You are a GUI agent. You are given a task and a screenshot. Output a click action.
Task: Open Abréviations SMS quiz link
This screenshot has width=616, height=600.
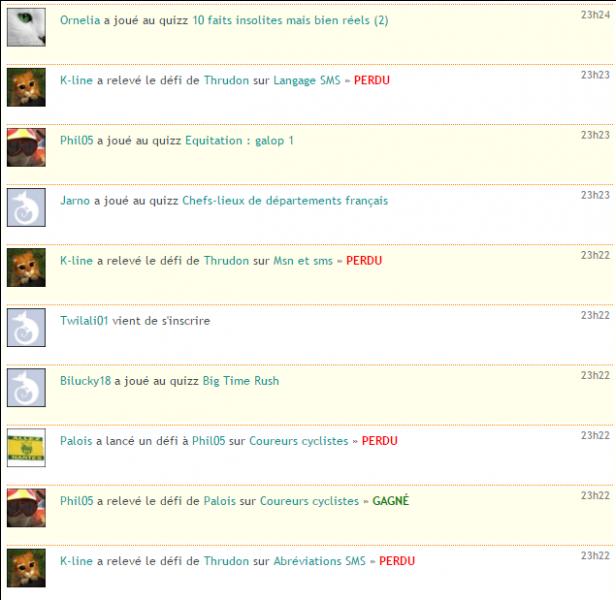point(319,561)
